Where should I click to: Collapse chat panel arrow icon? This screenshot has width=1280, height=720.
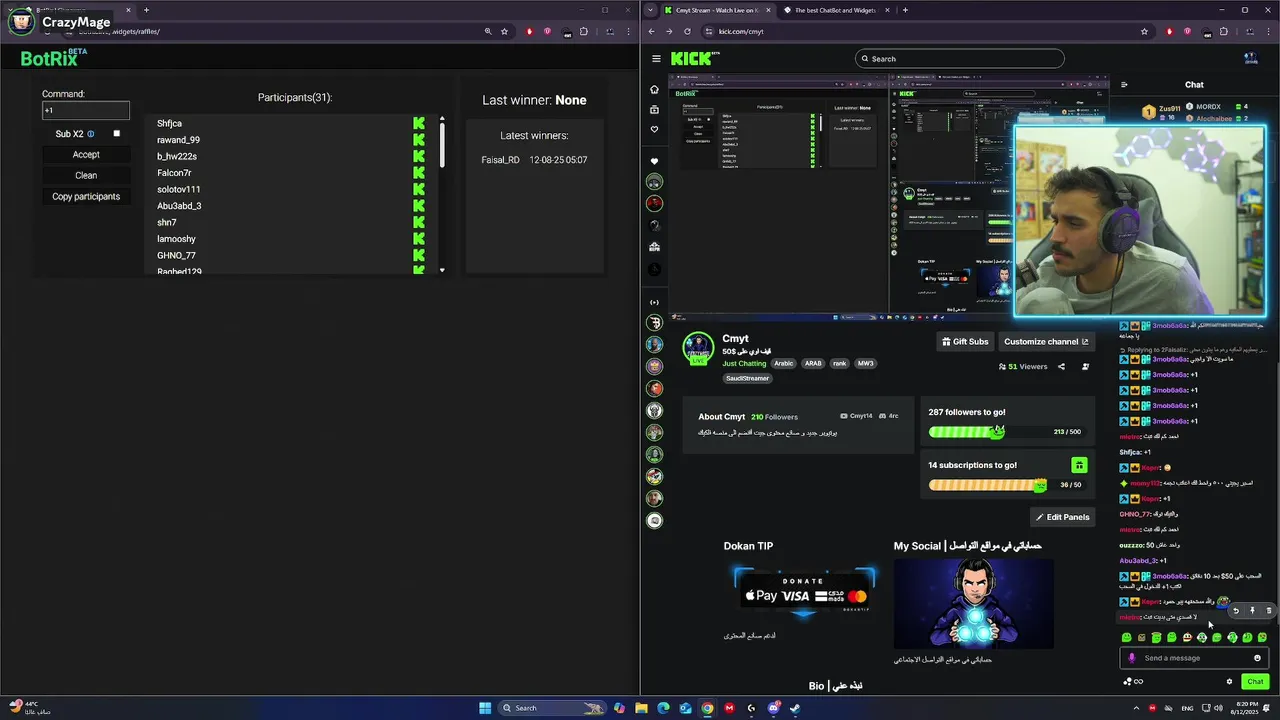coord(1124,85)
